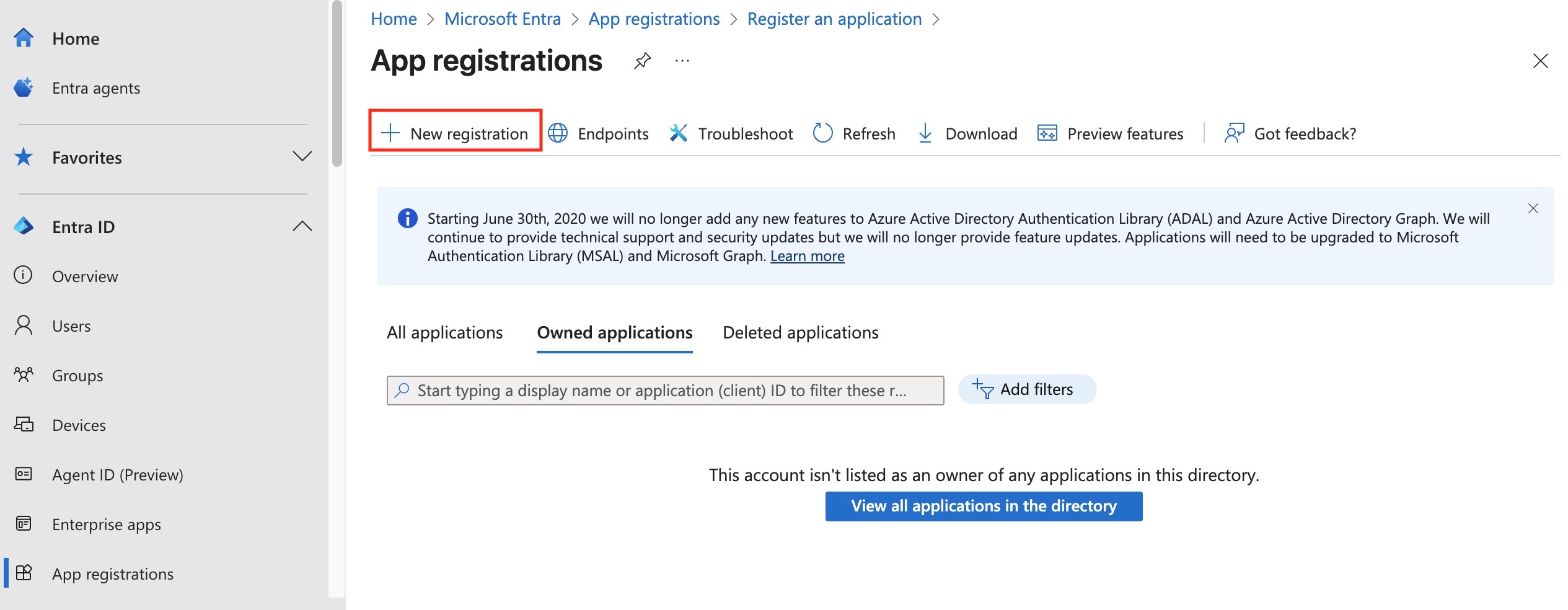1568x610 pixels.
Task: Open Preview features
Action: (1110, 133)
